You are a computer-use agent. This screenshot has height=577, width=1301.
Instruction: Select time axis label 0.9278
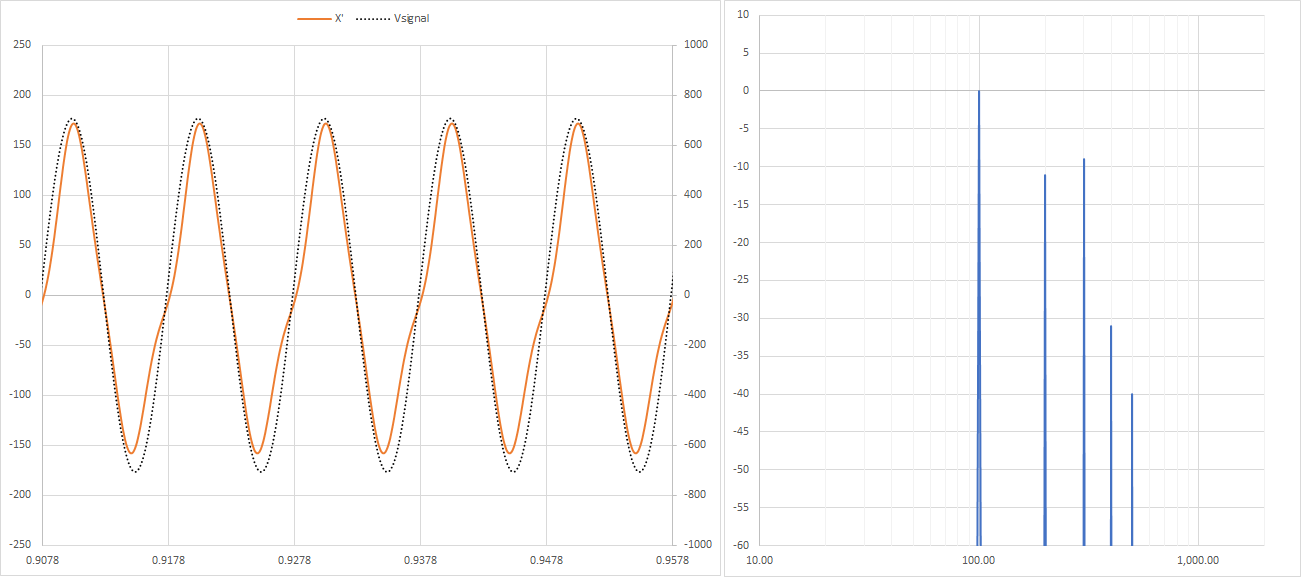(x=294, y=560)
